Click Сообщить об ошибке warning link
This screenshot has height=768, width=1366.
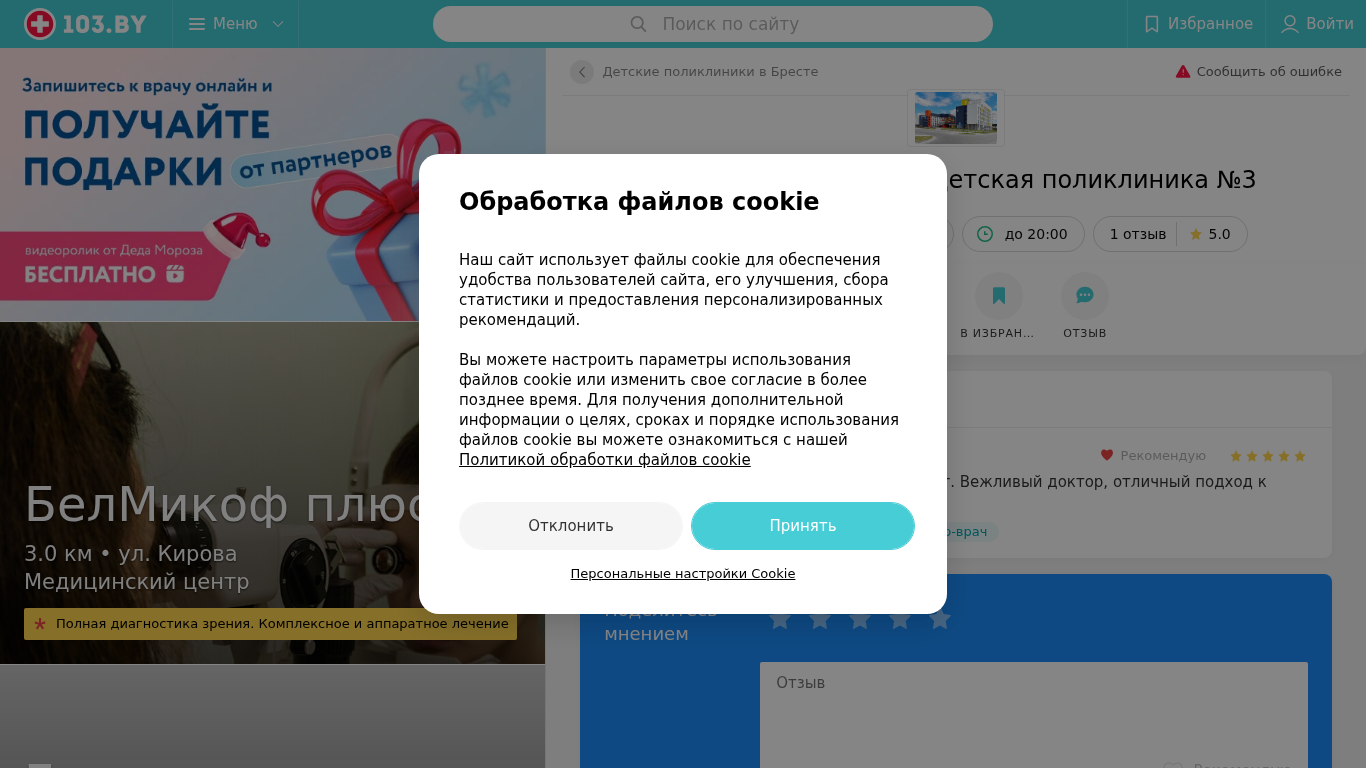pos(1258,72)
